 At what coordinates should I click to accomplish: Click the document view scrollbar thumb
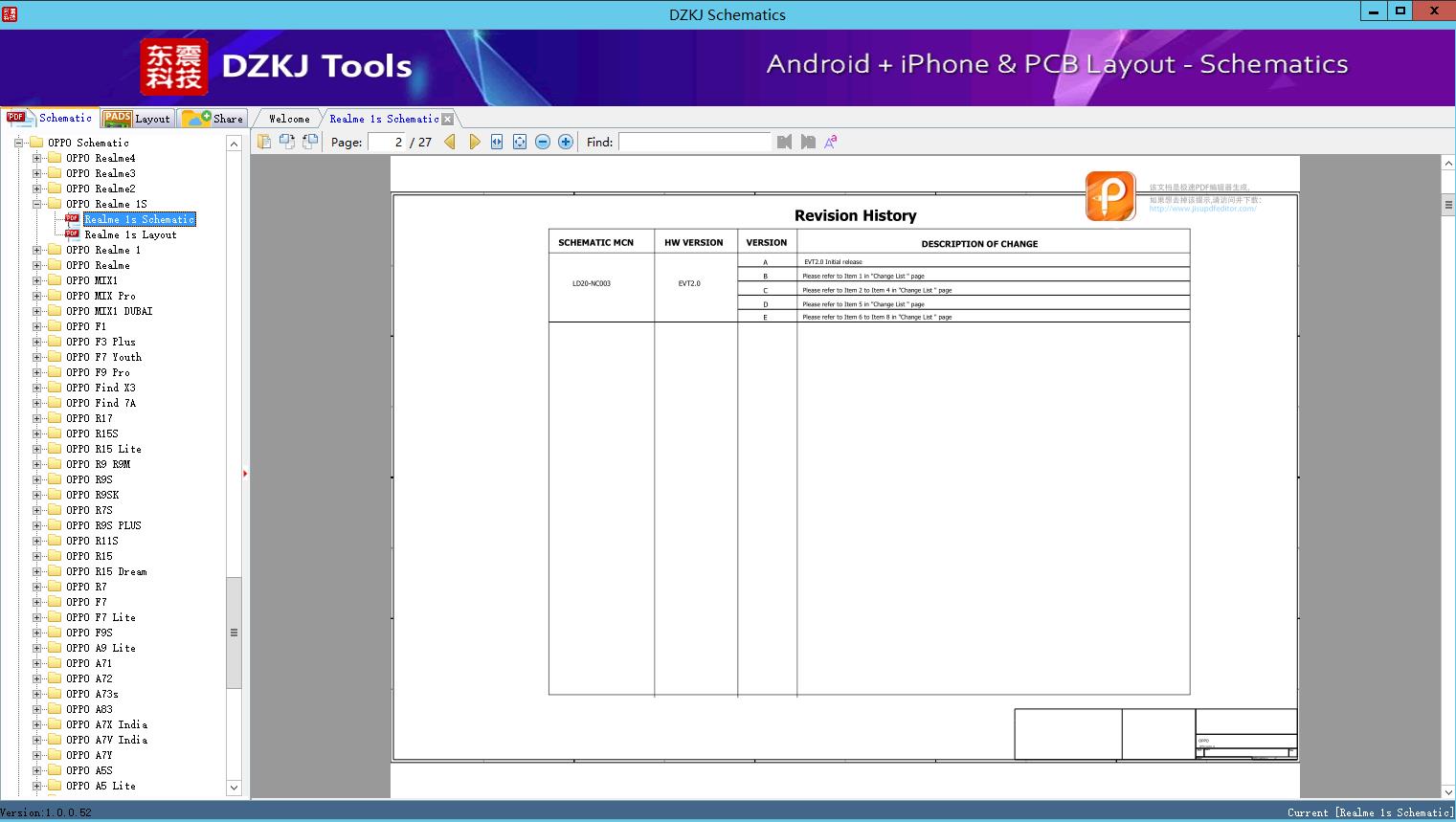click(x=1448, y=205)
